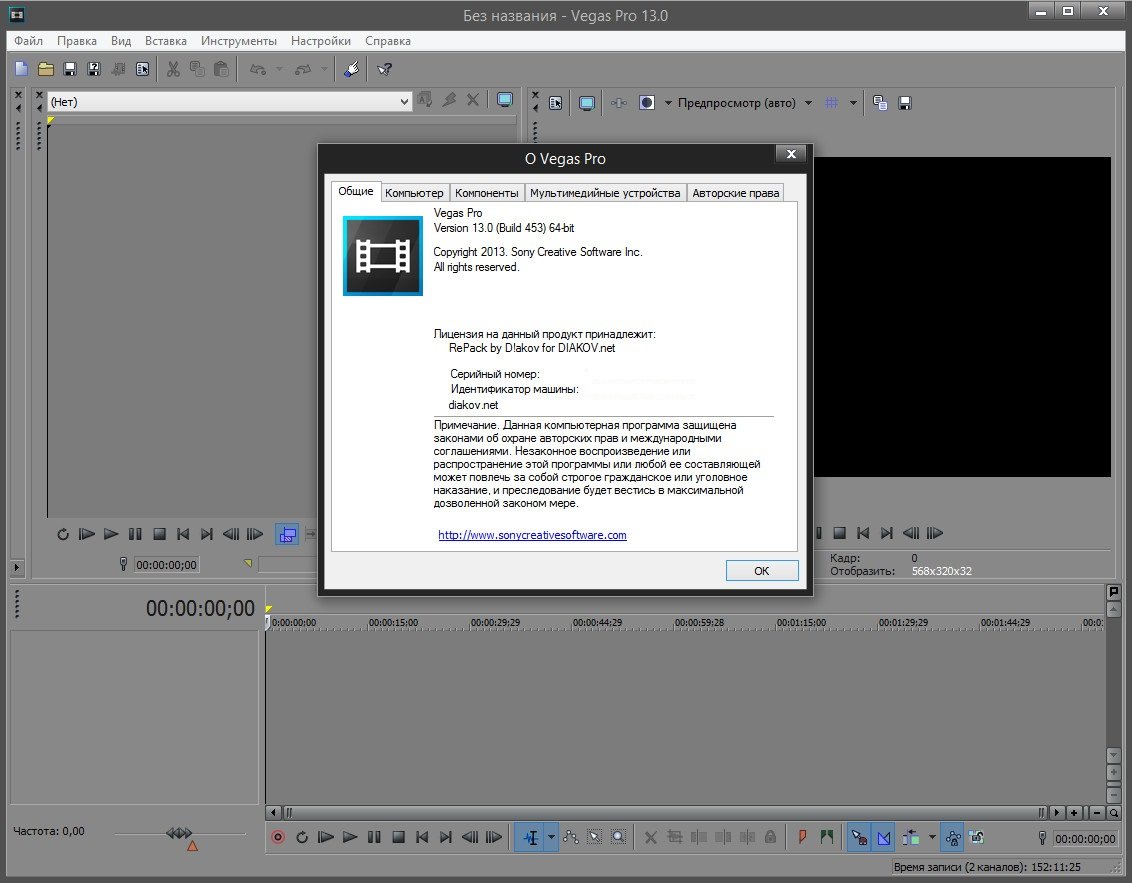Image resolution: width=1132 pixels, height=883 pixels.
Task: Click the 00:00:15:00 mark on timeline ruler
Action: coord(393,622)
